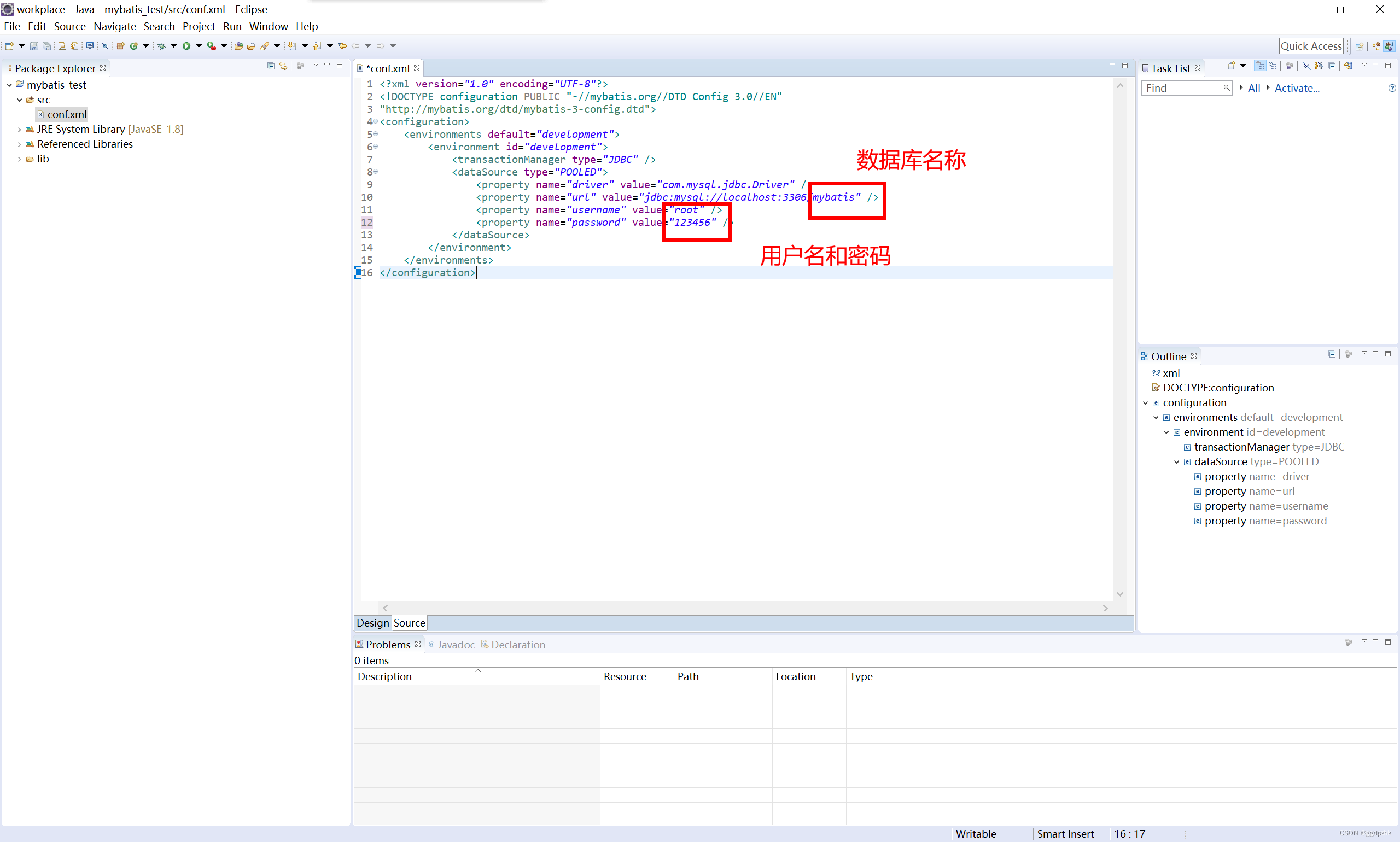
Task: Click the Task List help question icon
Action: 1391,88
